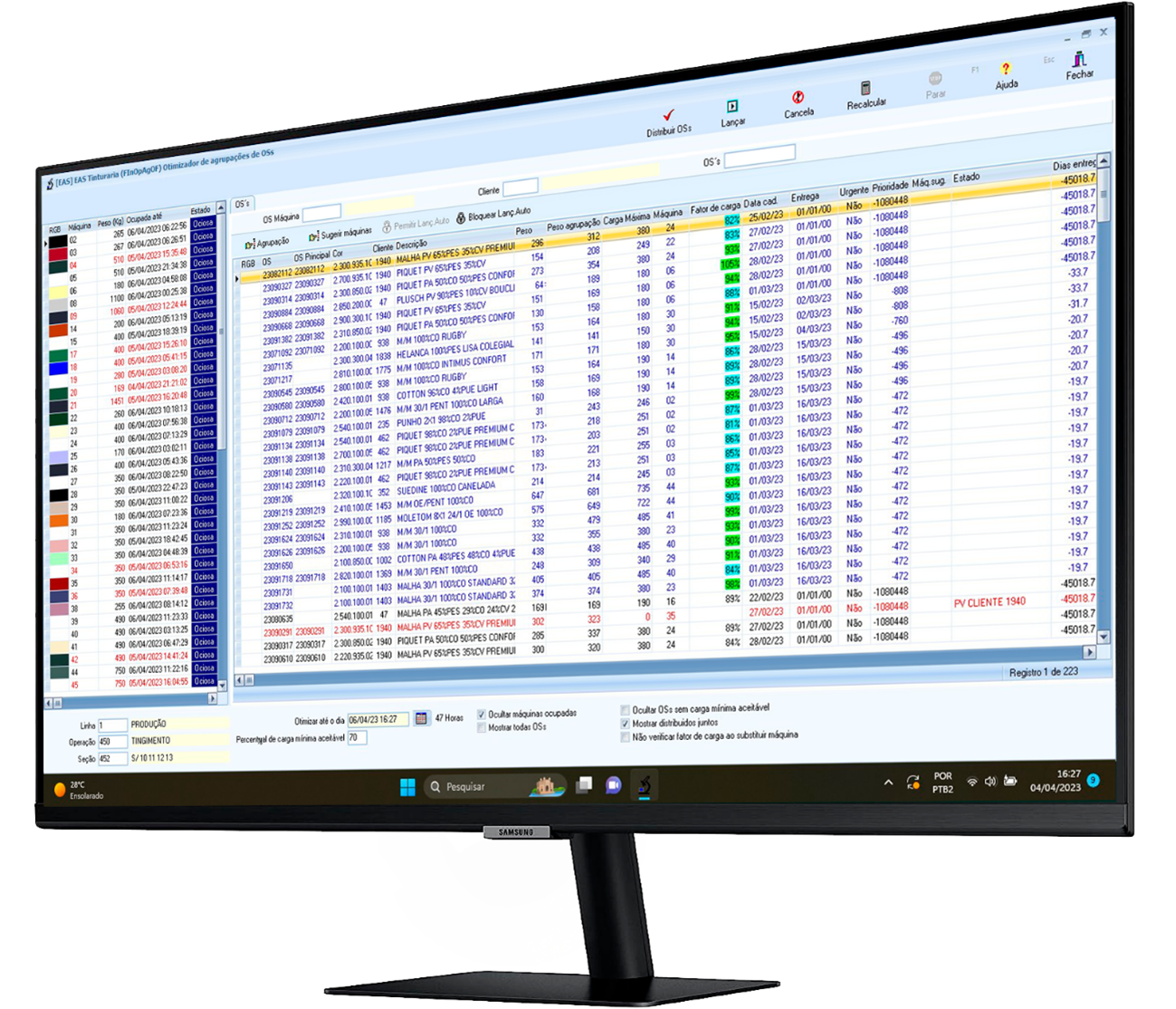Sort by the Prioridade column header
The height and width of the screenshot is (1009, 1176).
890,187
